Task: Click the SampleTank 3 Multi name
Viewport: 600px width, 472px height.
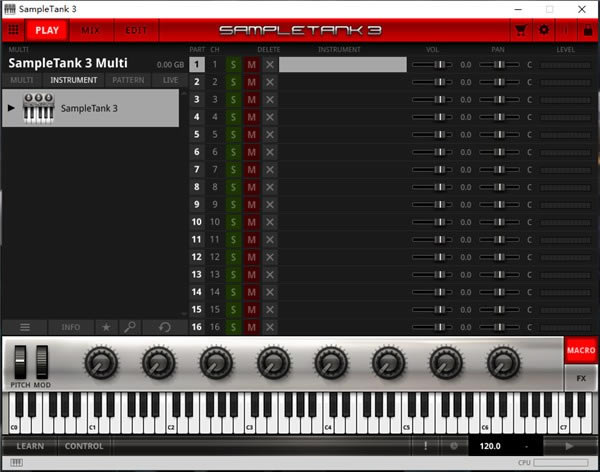Action: pos(68,63)
